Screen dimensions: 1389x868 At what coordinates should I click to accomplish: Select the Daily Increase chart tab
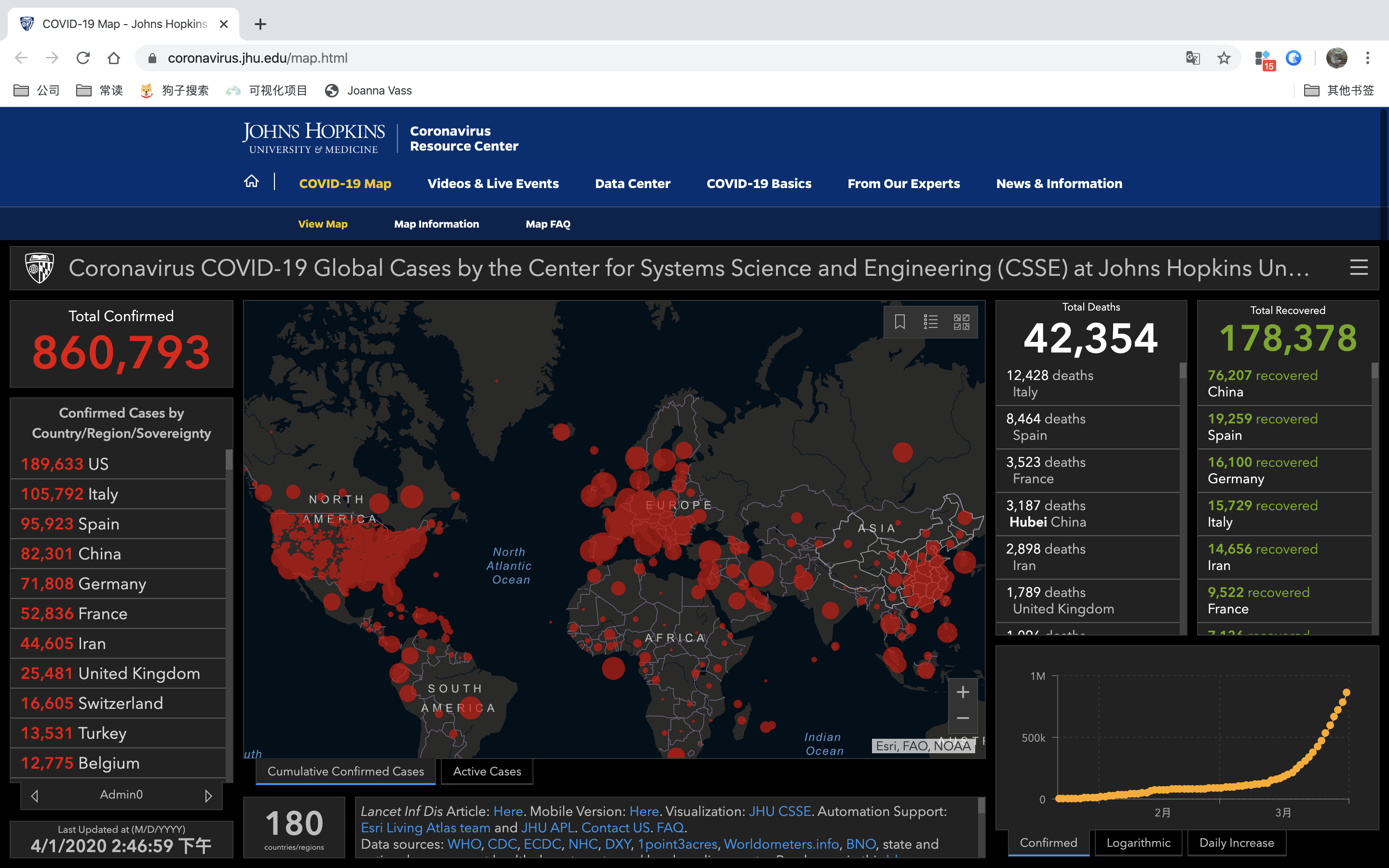click(1236, 843)
